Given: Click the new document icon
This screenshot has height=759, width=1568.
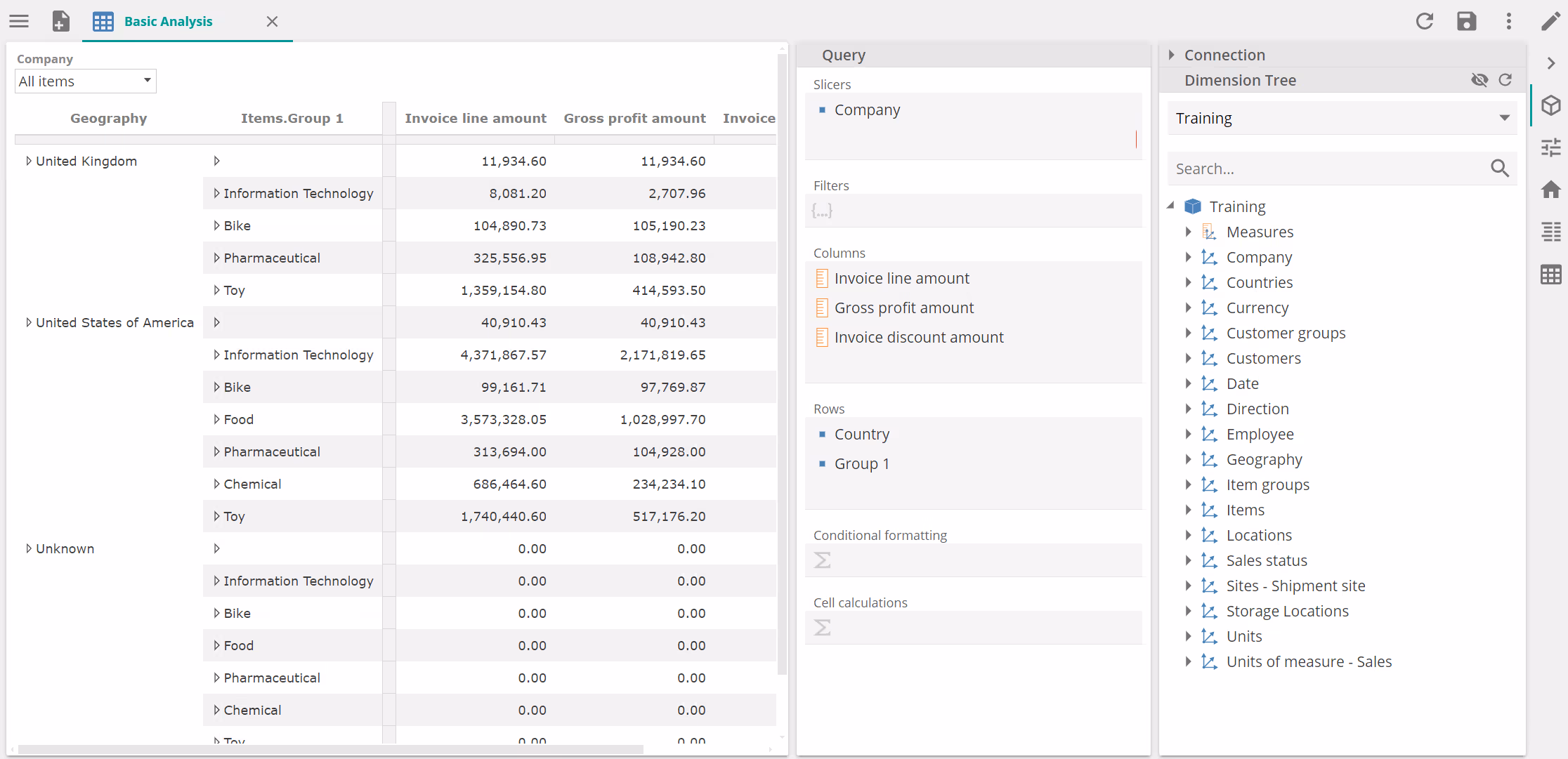Looking at the screenshot, I should pyautogui.click(x=61, y=21).
